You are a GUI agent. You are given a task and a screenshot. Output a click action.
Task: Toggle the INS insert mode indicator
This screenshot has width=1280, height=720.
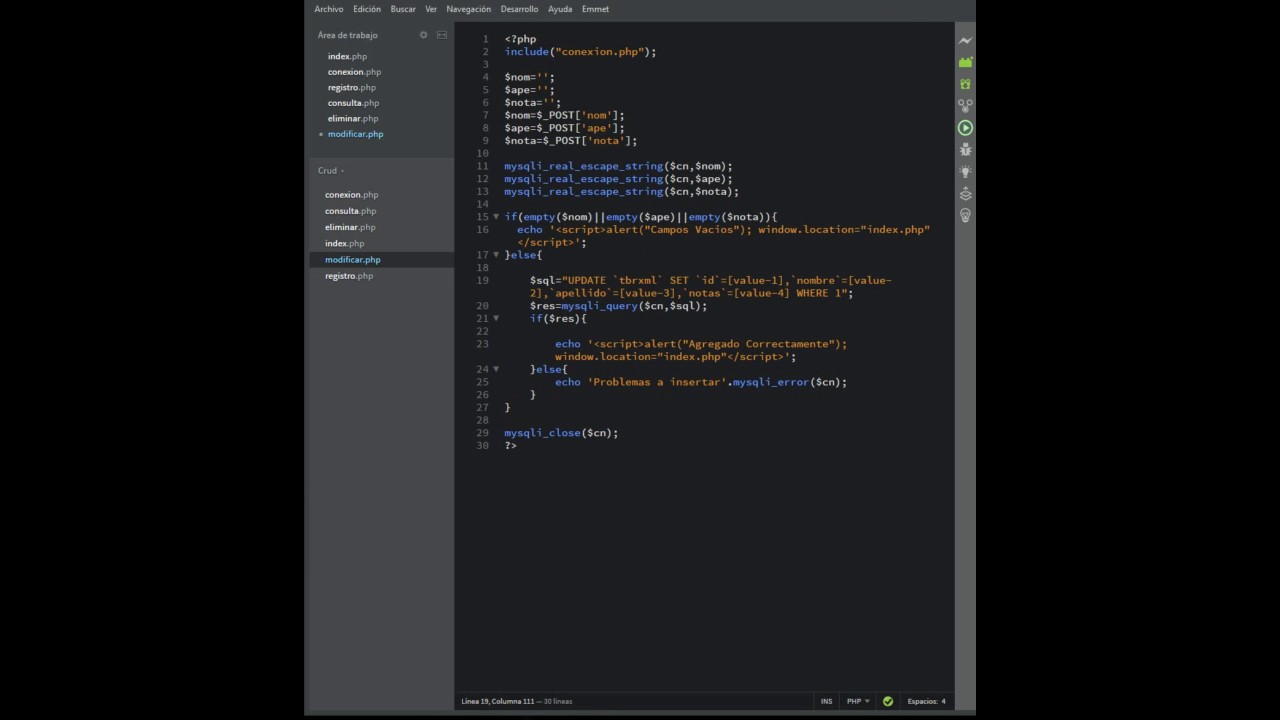(x=826, y=701)
